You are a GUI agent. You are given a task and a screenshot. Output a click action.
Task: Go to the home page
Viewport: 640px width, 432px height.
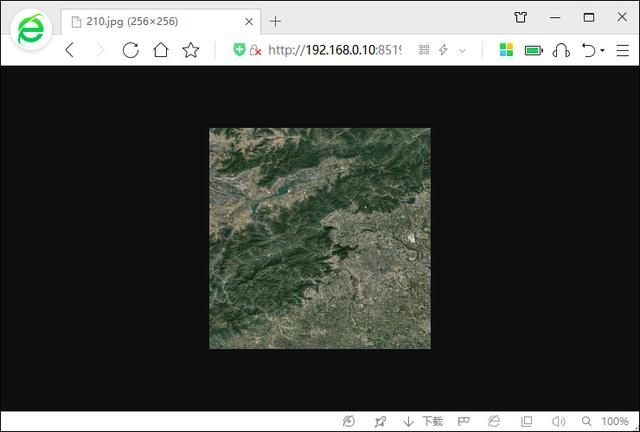click(x=161, y=50)
